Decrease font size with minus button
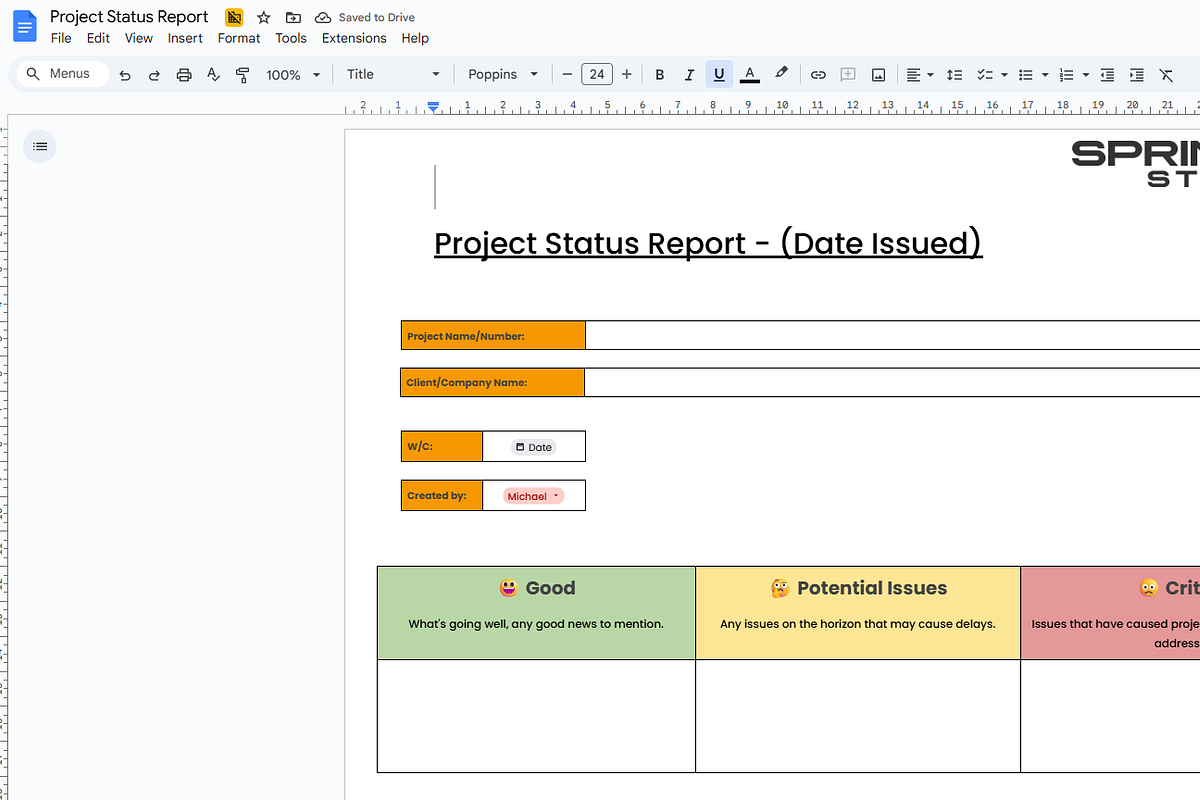This screenshot has height=800, width=1200. coord(567,75)
